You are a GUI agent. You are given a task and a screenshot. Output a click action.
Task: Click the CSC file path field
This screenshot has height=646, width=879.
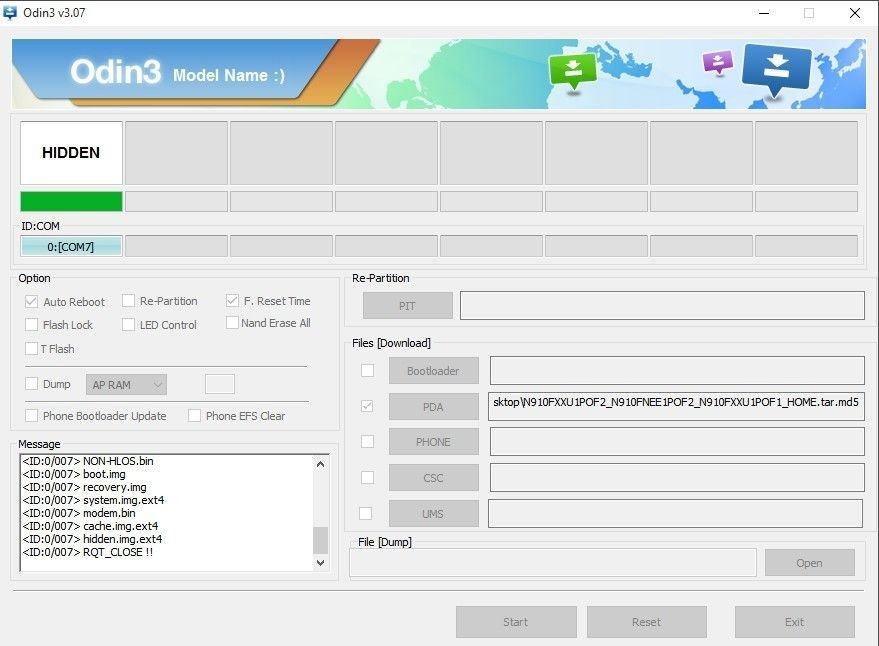677,478
